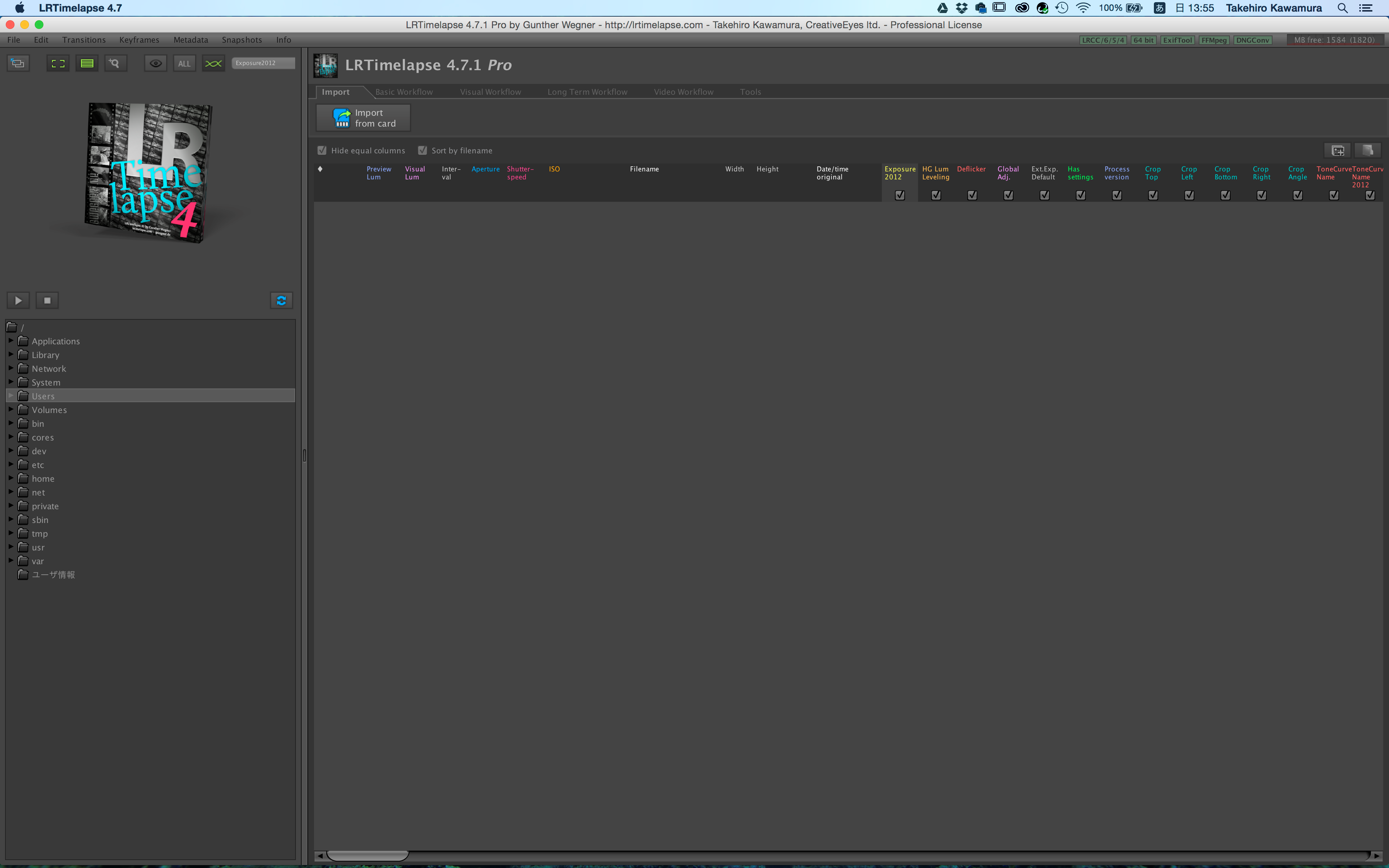
Task: Toggle the fullscreen preview frame icon
Action: (58, 63)
